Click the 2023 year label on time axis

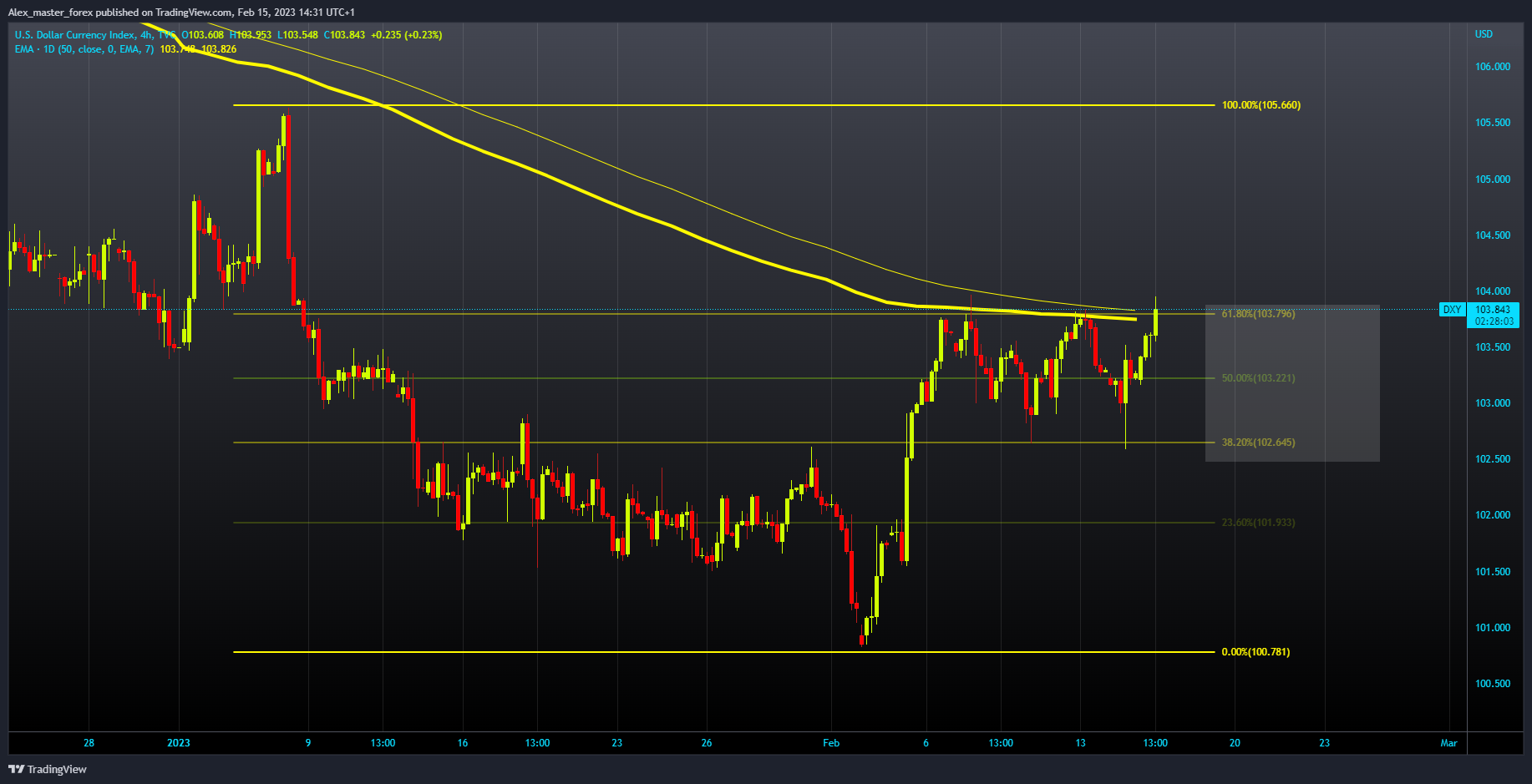click(x=179, y=743)
